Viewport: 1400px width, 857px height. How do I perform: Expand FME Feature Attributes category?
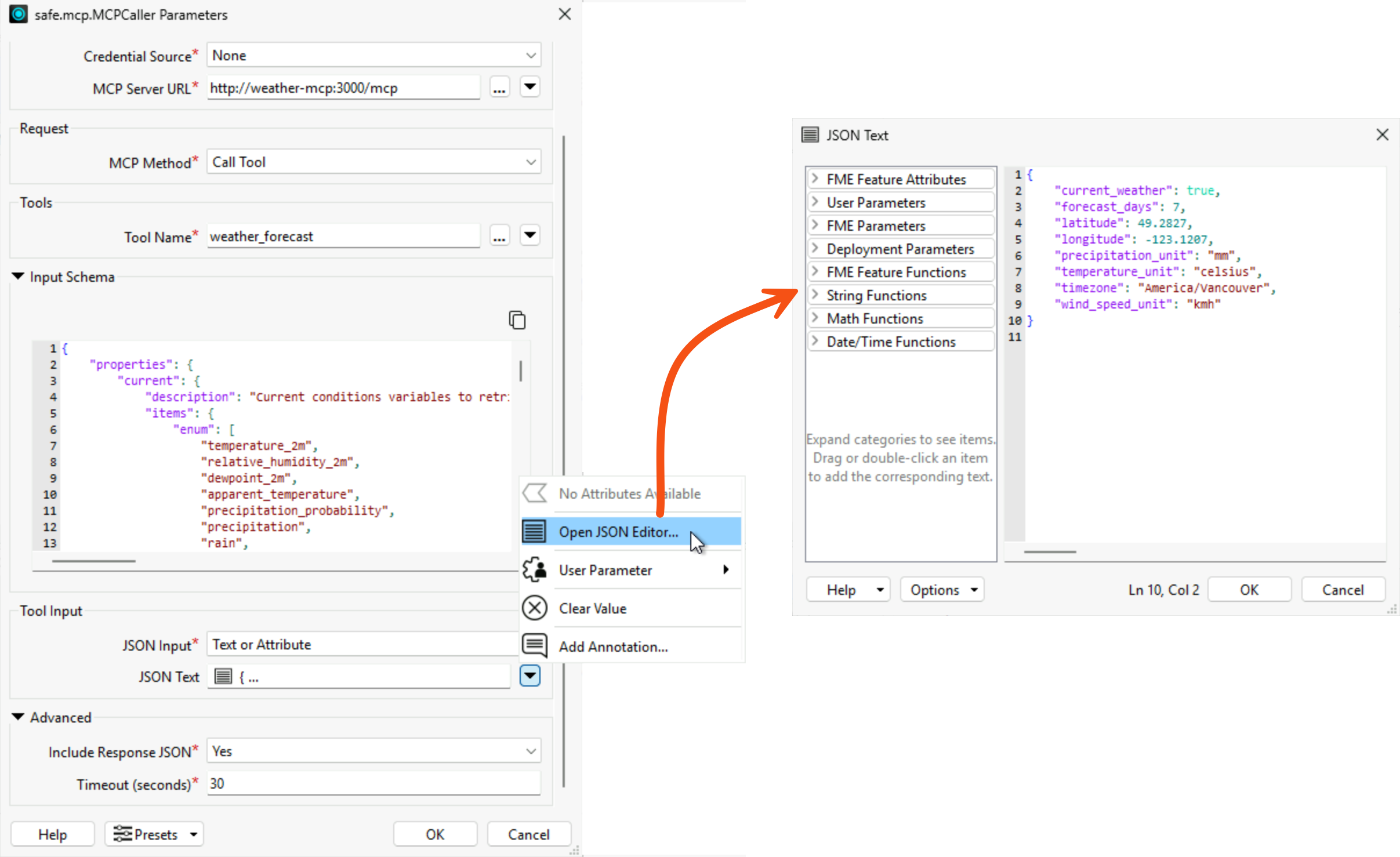[x=815, y=179]
